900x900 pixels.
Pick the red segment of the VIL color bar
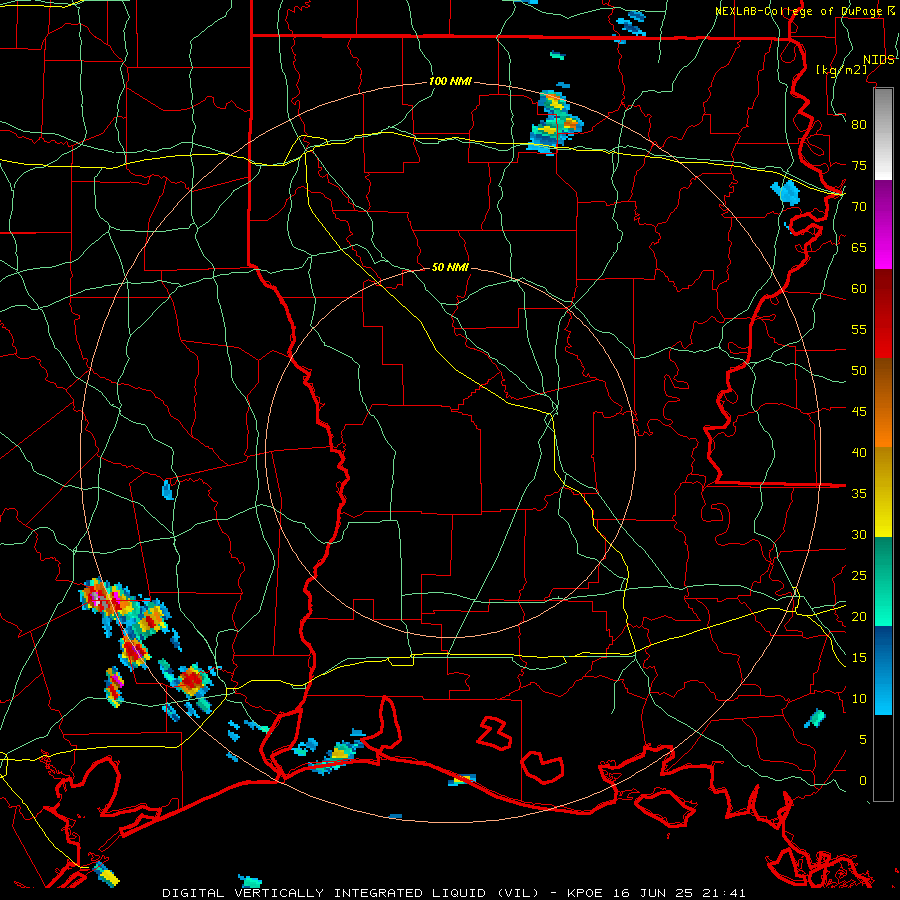pyautogui.click(x=883, y=314)
